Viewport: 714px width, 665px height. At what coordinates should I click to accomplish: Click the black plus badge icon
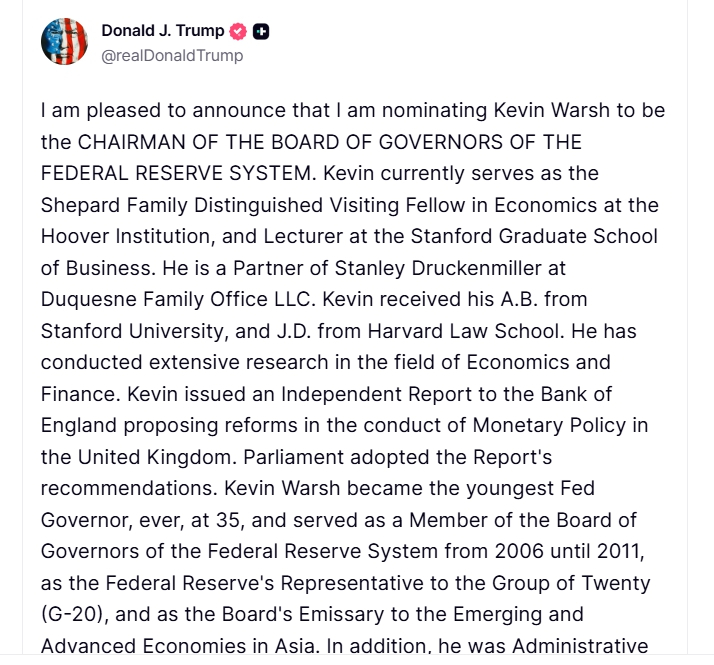(x=261, y=31)
